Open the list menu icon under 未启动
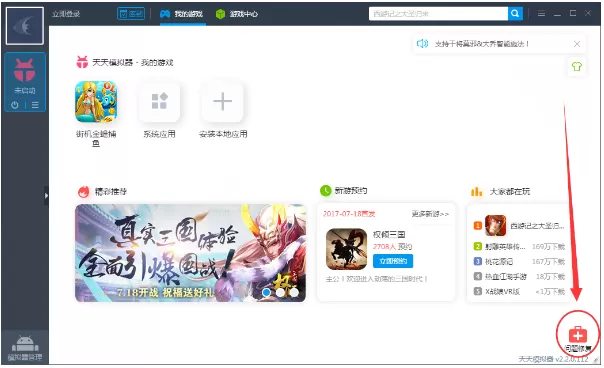The width and height of the screenshot is (604, 368). 35,105
